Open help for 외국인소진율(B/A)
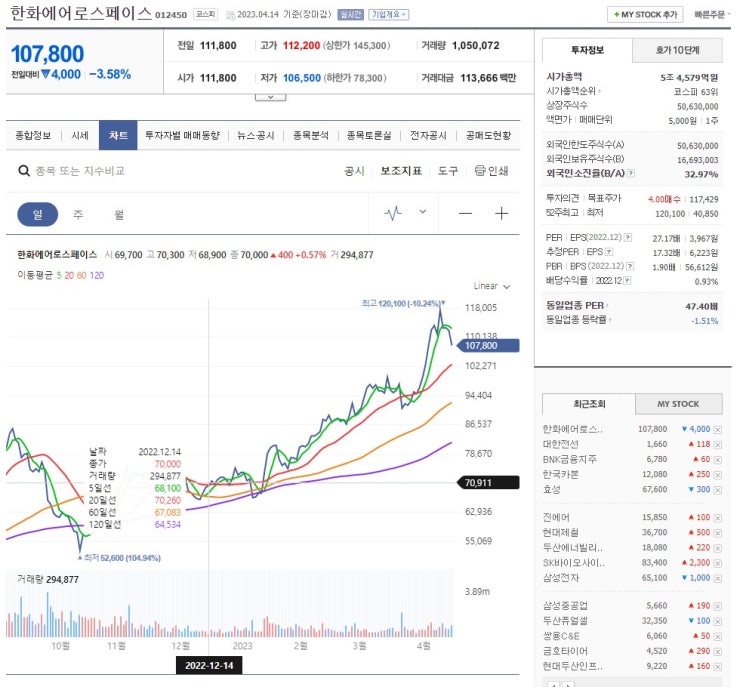 [x=631, y=173]
